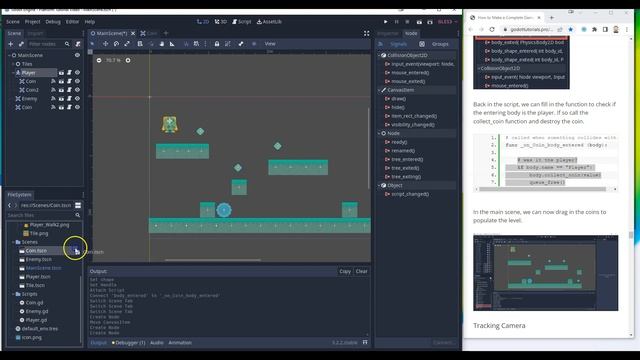This screenshot has width=640, height=360.
Task: Toggle visibility of the bottom Coin node
Action: point(77,107)
